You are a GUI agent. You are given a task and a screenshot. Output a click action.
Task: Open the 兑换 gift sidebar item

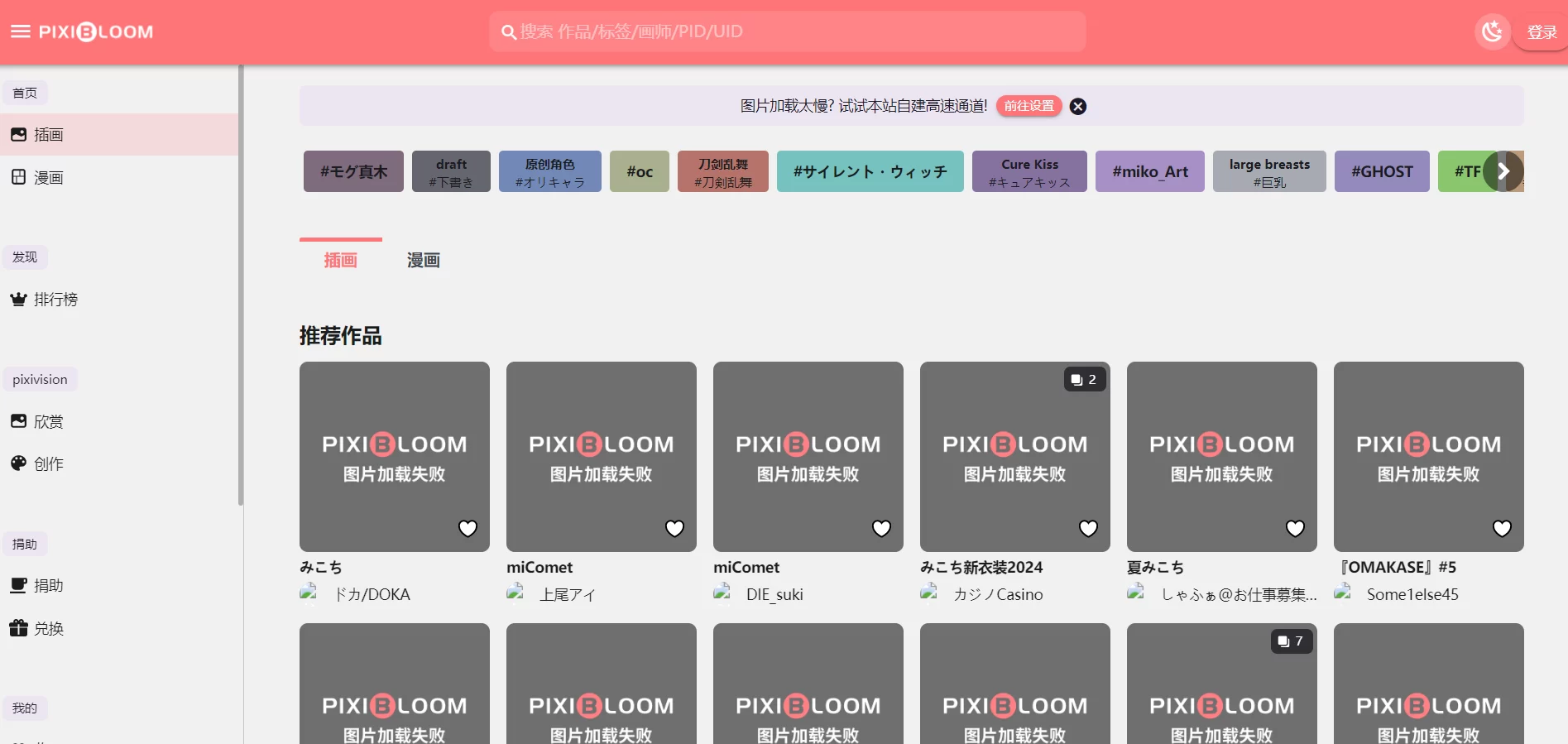click(x=48, y=628)
